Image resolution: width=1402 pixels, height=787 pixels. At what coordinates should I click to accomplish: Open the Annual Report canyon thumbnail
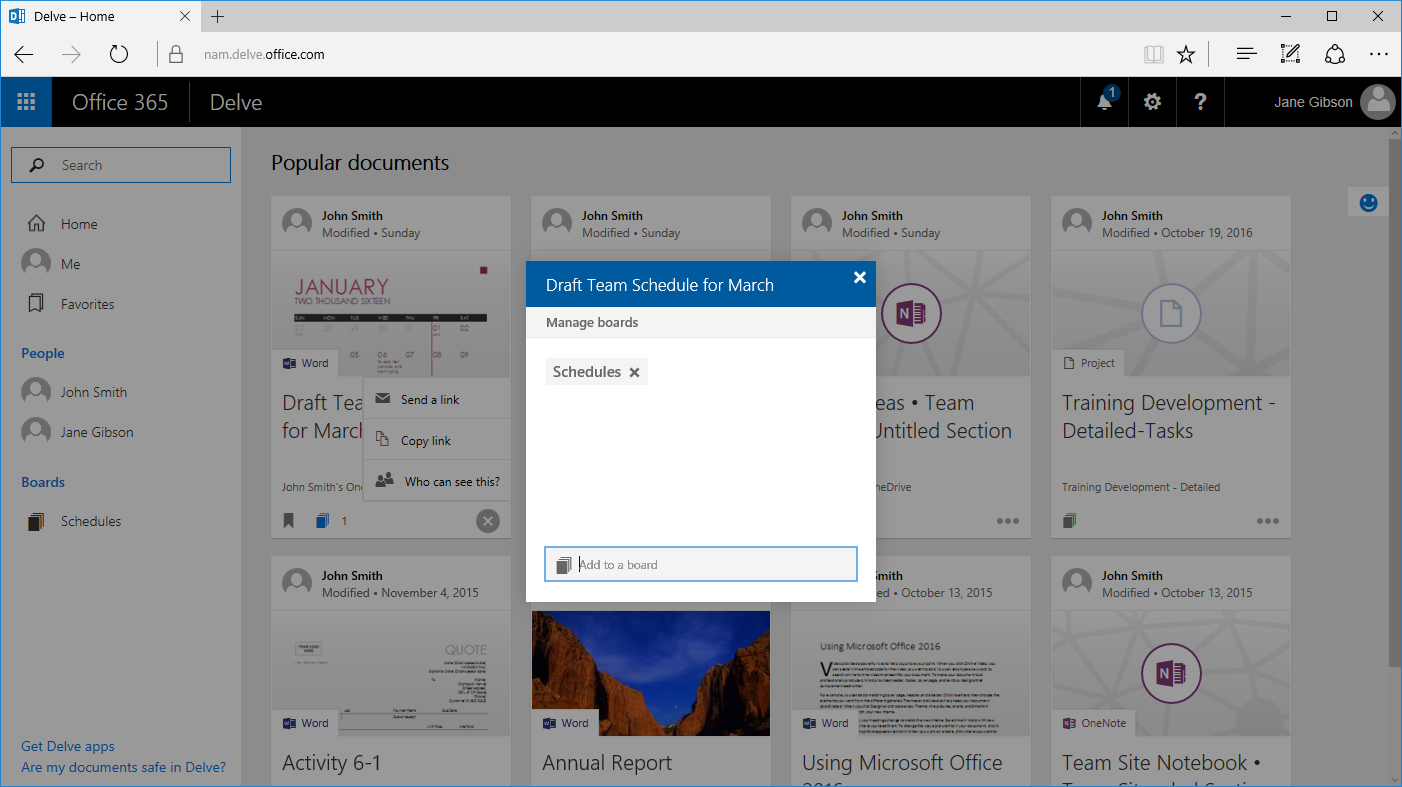point(651,673)
